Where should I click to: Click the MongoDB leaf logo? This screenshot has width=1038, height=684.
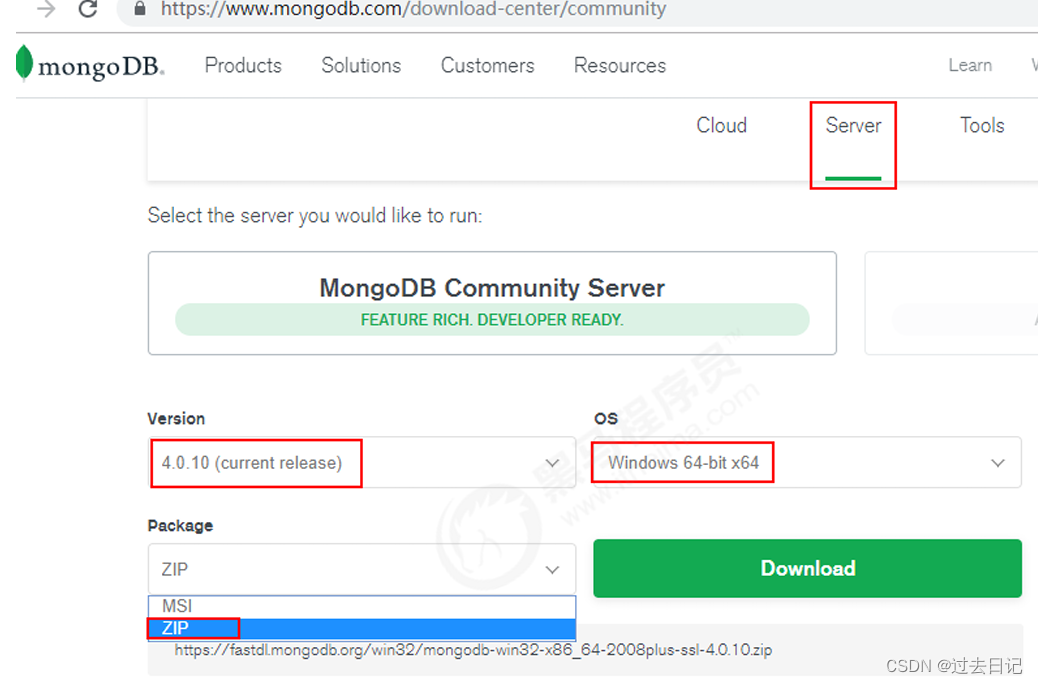[22, 64]
